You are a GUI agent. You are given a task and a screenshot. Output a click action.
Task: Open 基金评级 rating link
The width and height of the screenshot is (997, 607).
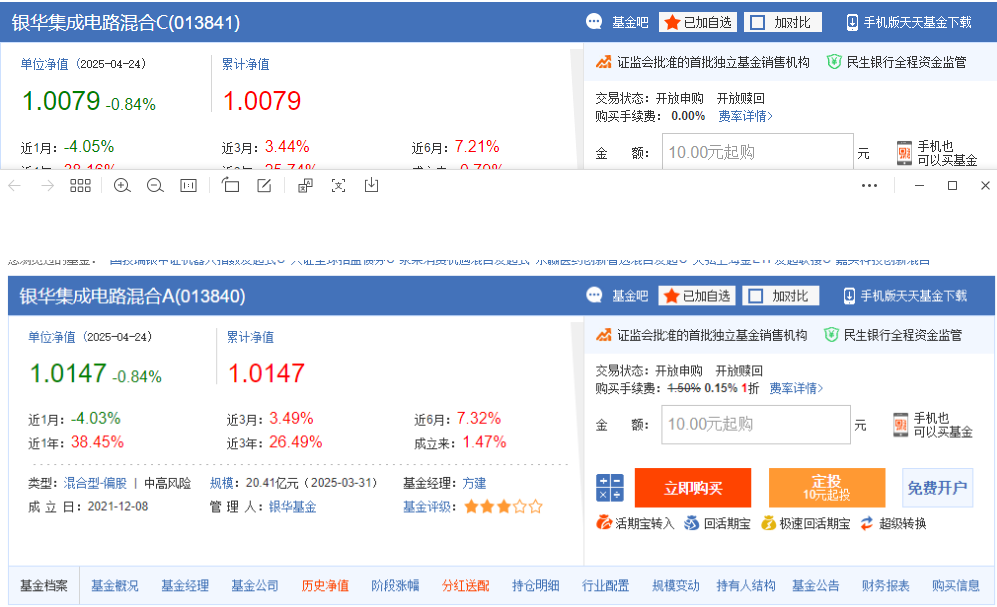click(427, 507)
